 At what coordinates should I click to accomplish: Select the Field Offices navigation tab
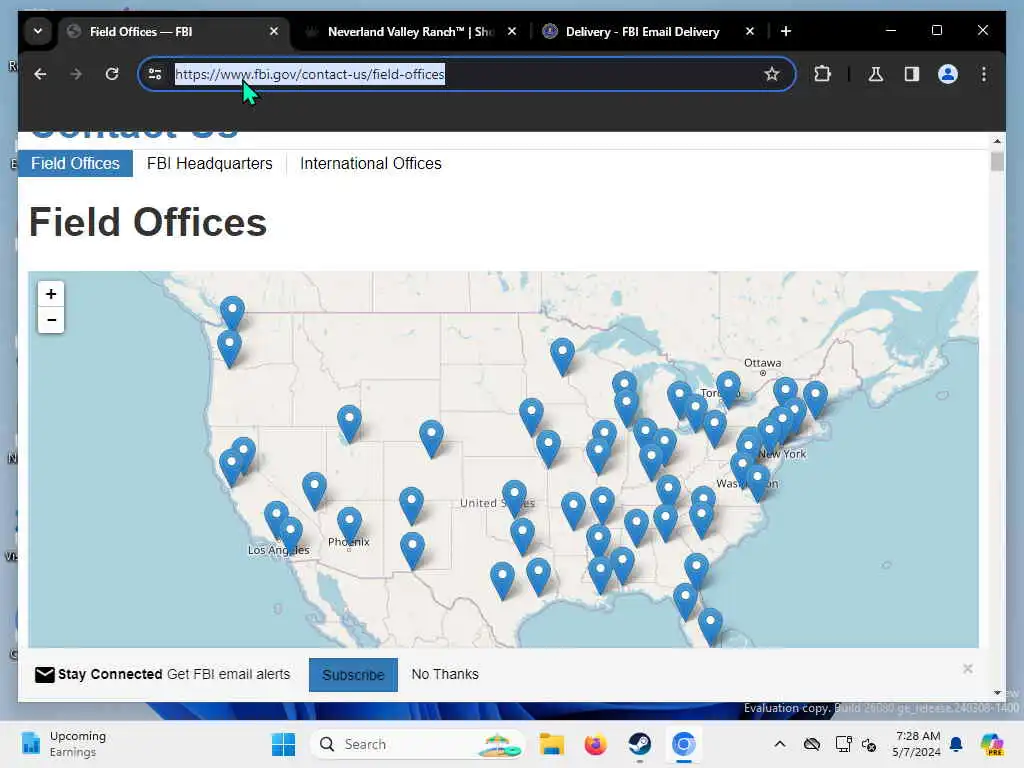(75, 163)
